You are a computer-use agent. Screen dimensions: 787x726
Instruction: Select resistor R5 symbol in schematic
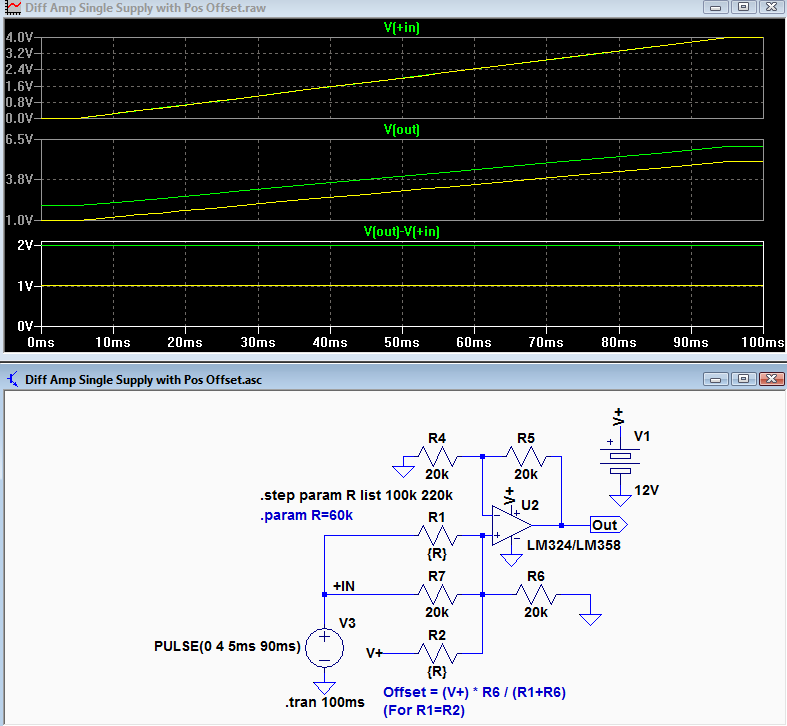tap(526, 456)
